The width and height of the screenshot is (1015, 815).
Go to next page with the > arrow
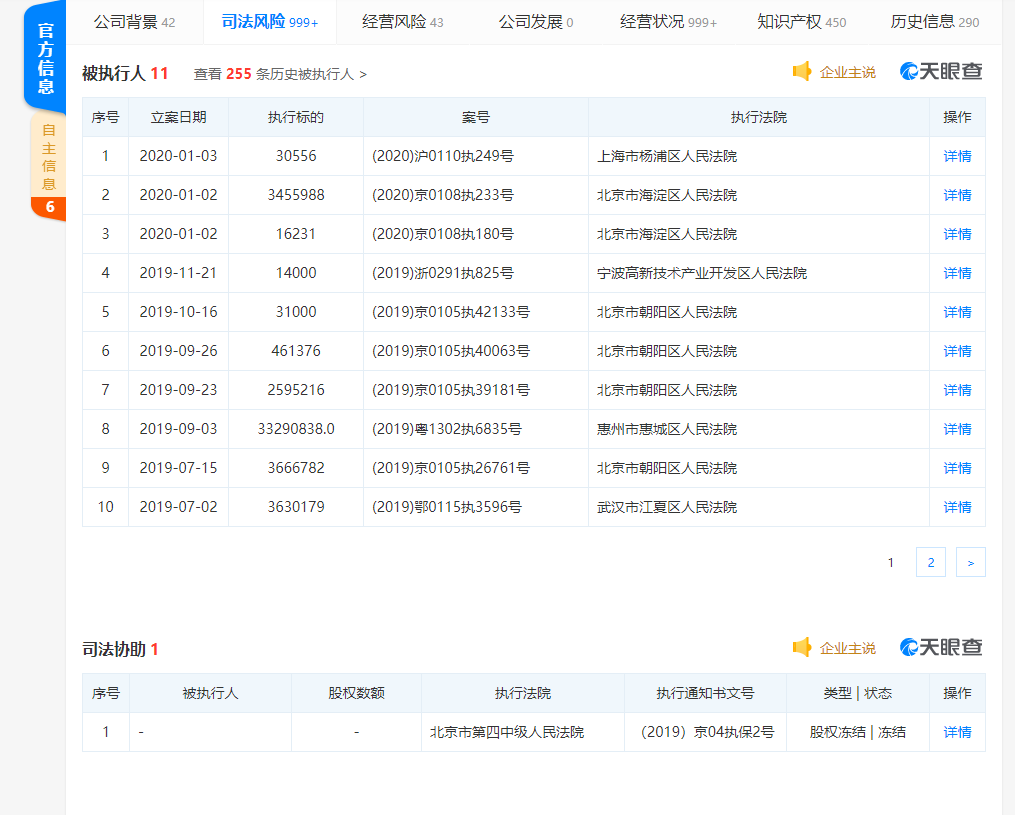pos(970,562)
